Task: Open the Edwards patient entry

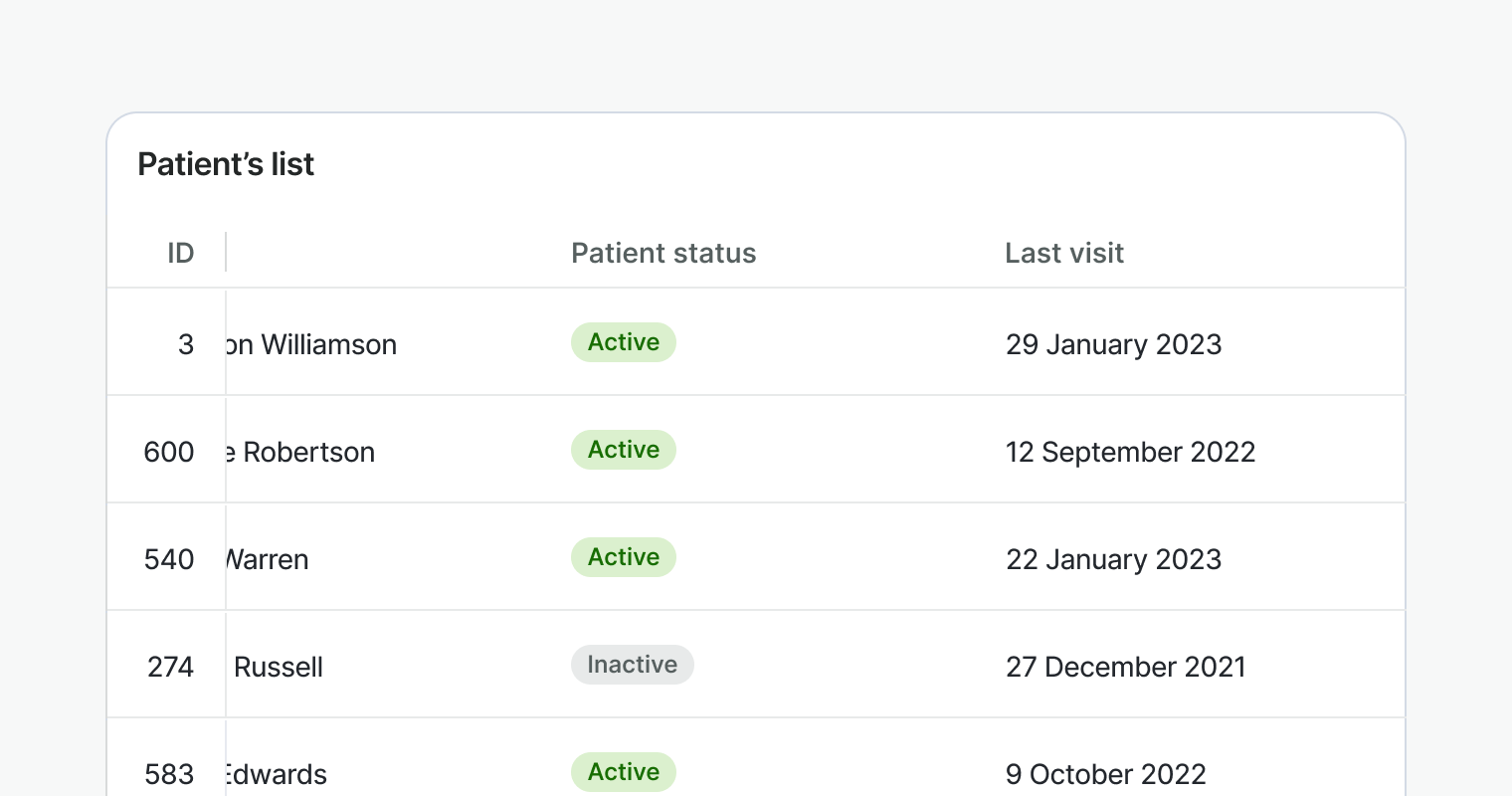Action: tap(277, 774)
